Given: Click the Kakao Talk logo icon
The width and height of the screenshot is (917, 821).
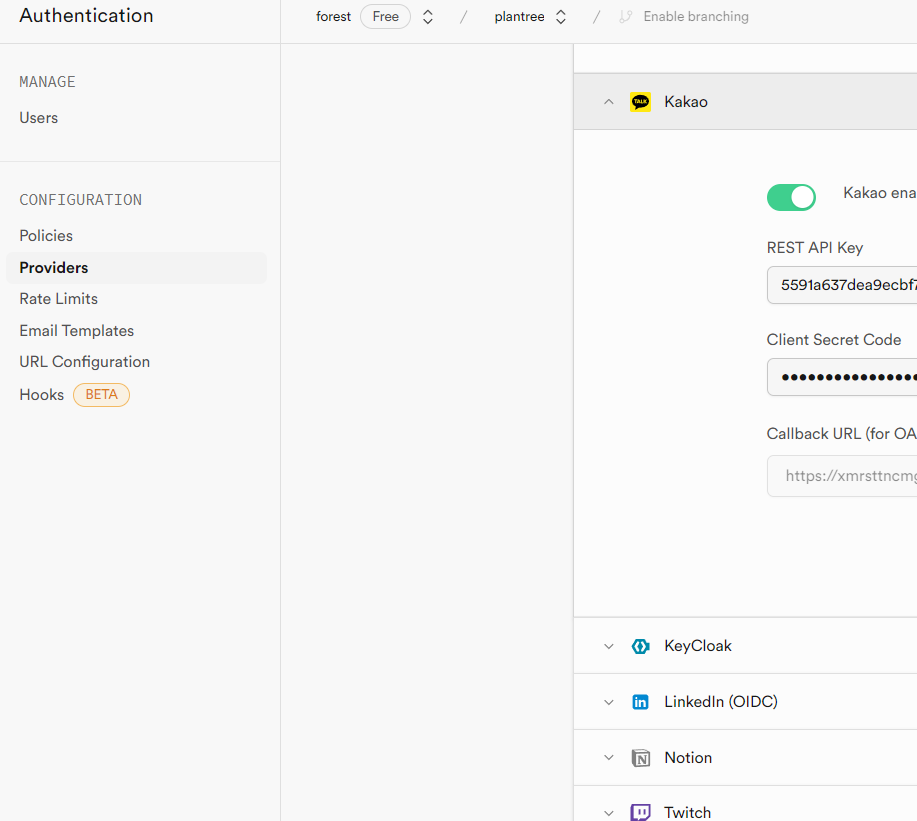Looking at the screenshot, I should pos(640,102).
